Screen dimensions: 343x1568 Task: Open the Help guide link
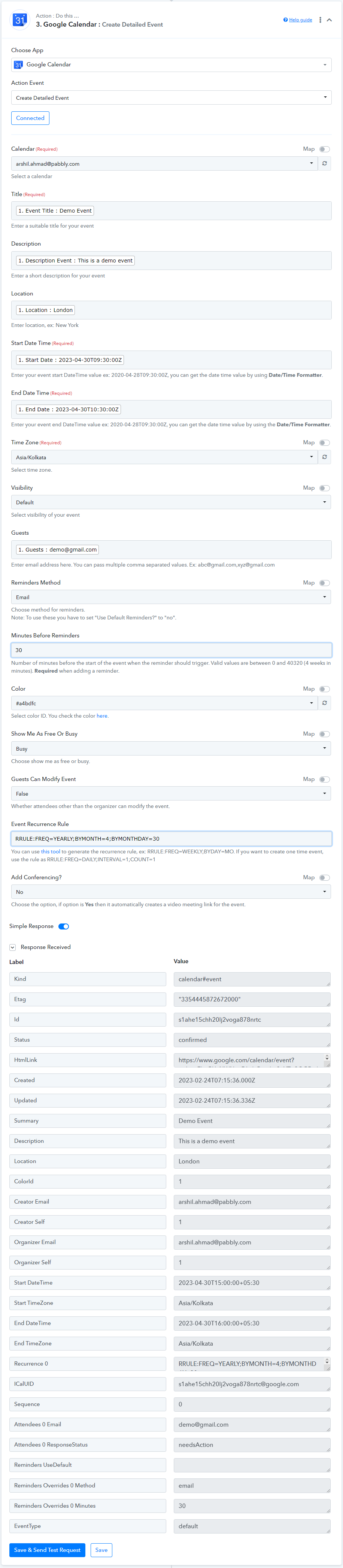tap(300, 20)
